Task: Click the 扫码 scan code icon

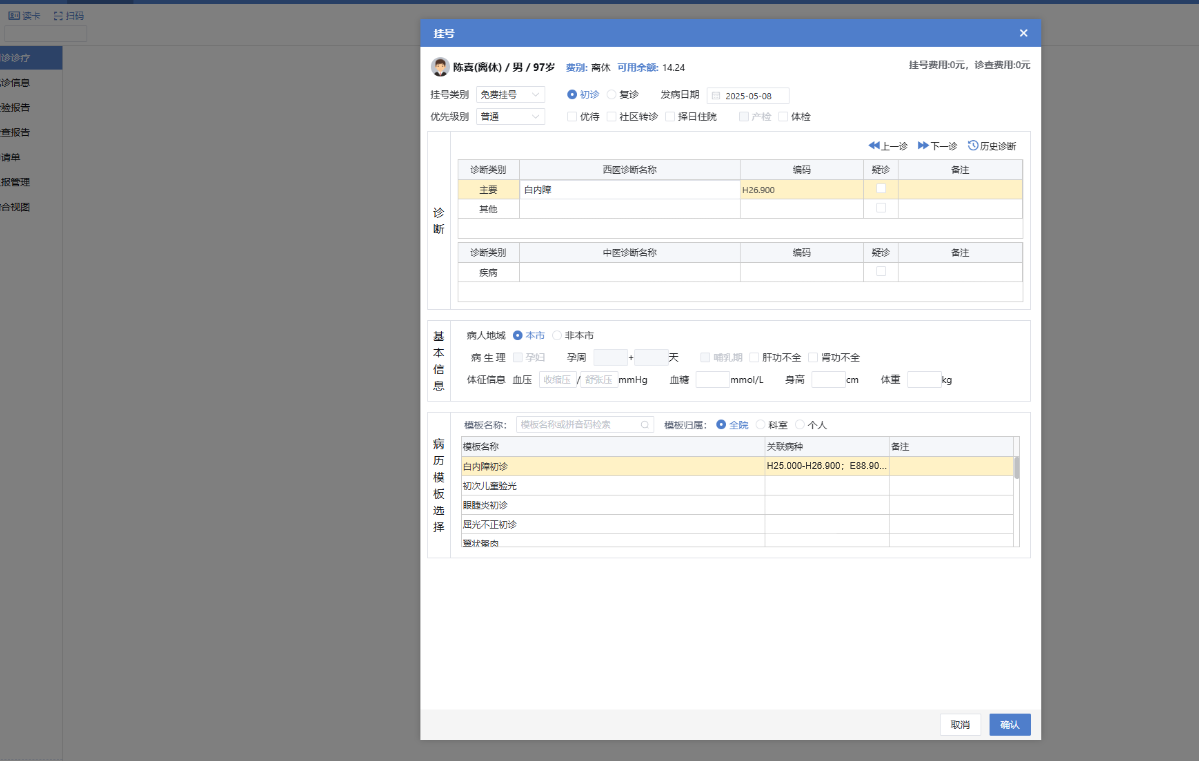Action: [x=58, y=16]
